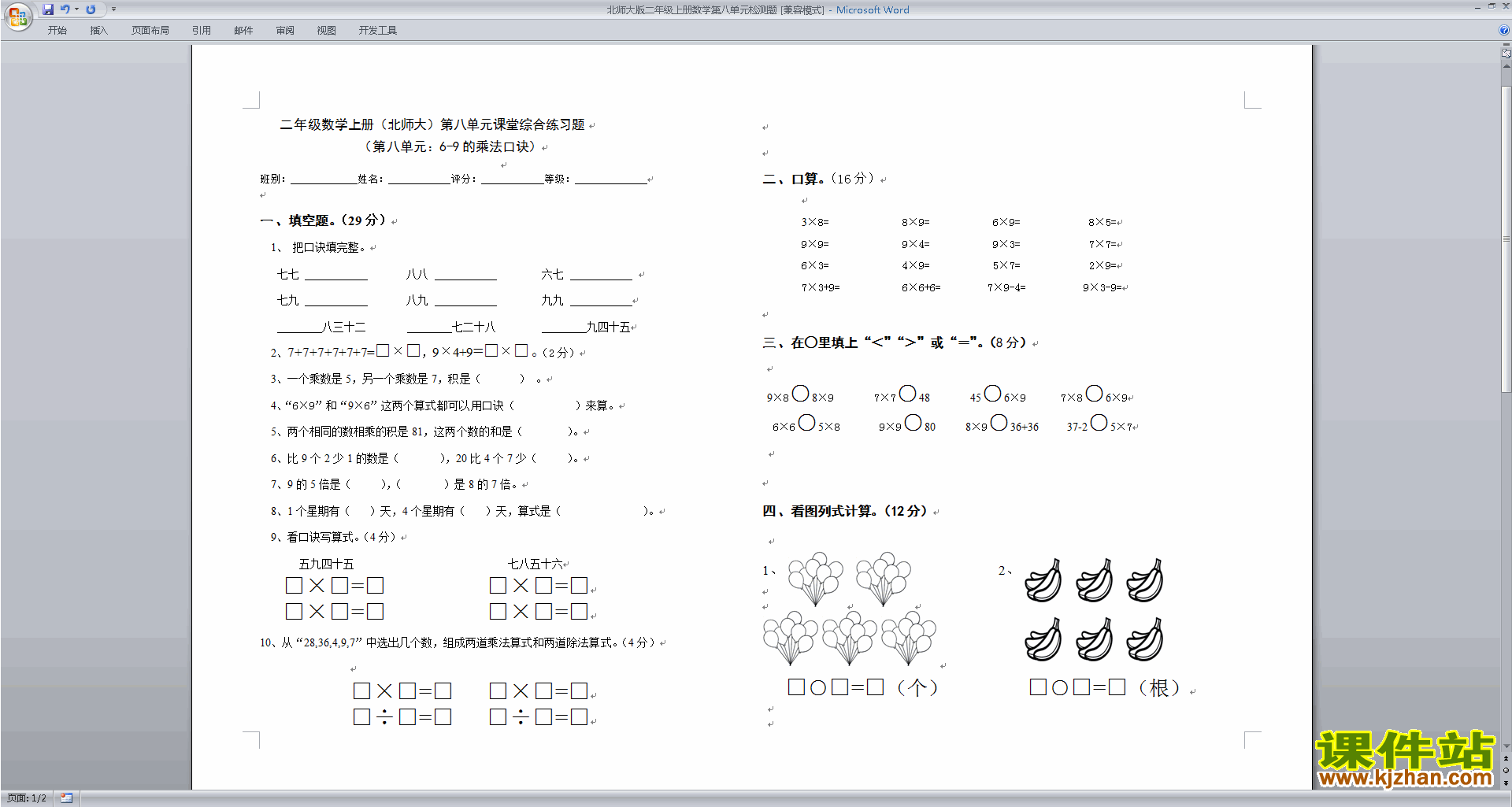
Task: Open the undo history dropdown arrow
Action: pos(76,9)
